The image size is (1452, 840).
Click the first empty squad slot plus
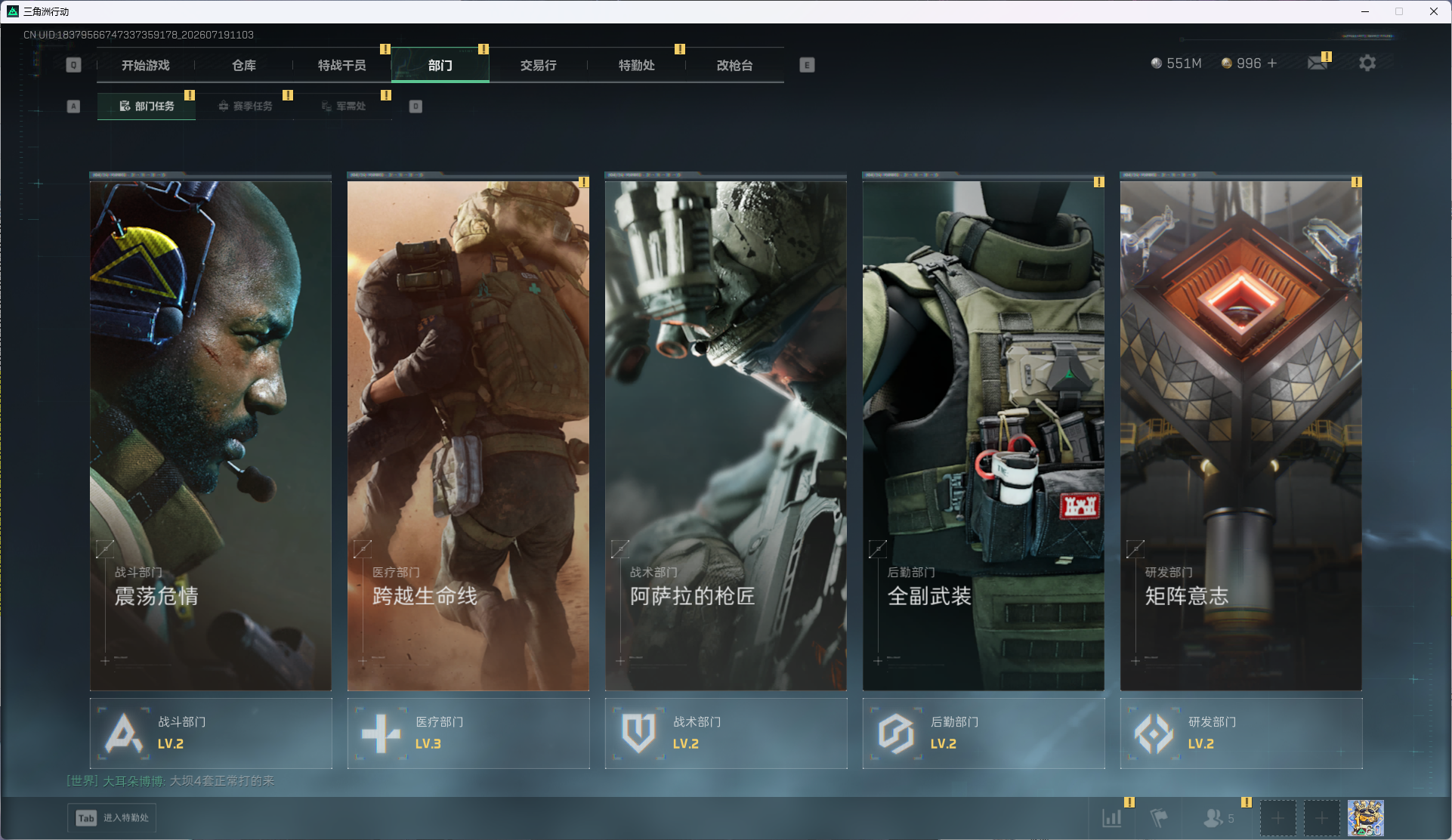click(x=1278, y=818)
